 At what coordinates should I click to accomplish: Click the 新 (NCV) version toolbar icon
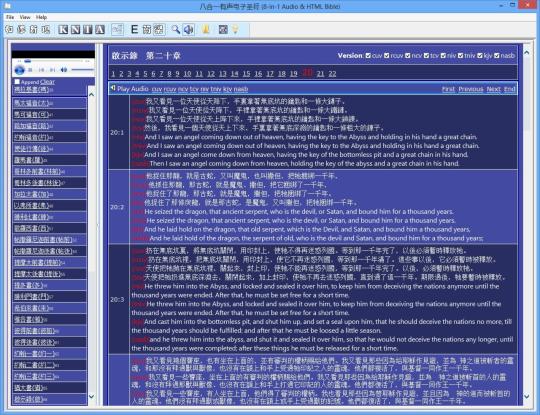(x=33, y=30)
